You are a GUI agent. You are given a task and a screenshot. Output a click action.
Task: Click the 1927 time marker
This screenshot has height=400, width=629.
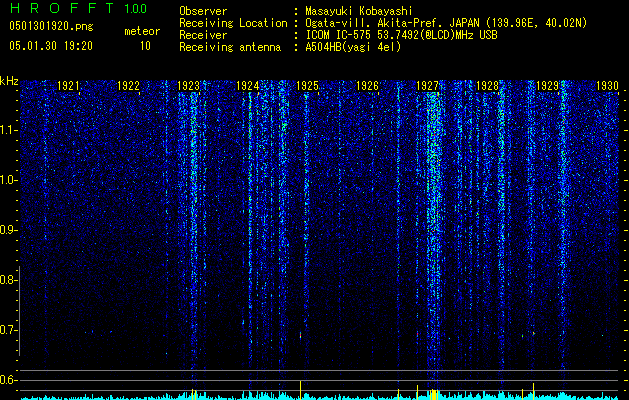pos(428,85)
